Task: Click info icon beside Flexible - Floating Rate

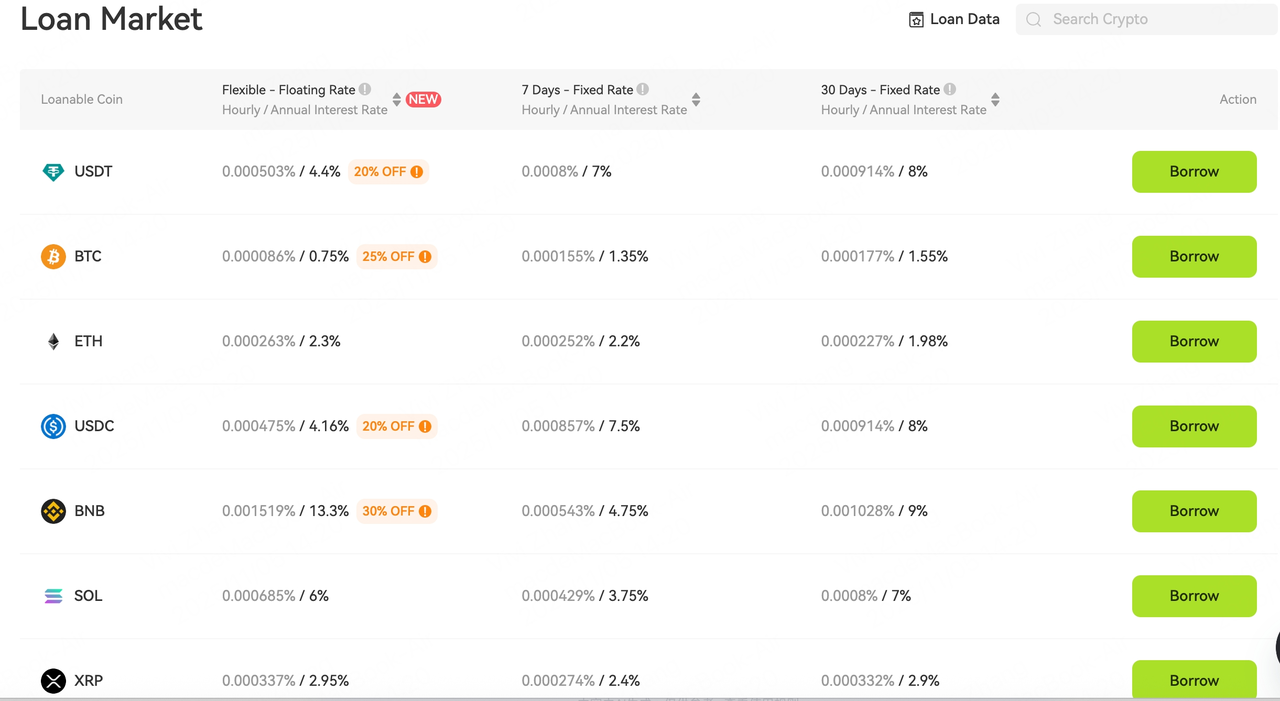Action: pyautogui.click(x=365, y=89)
